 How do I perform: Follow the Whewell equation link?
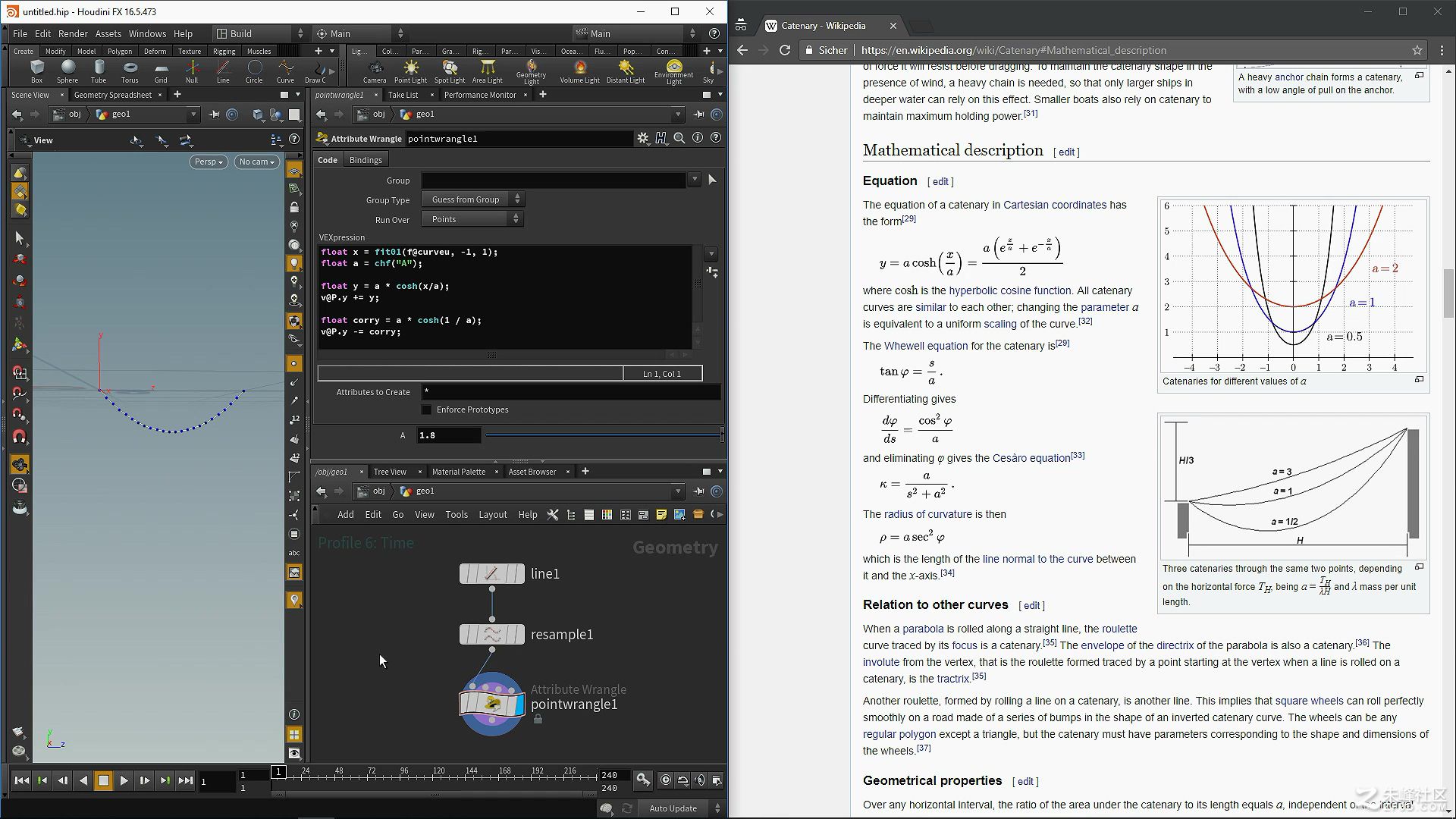point(926,346)
